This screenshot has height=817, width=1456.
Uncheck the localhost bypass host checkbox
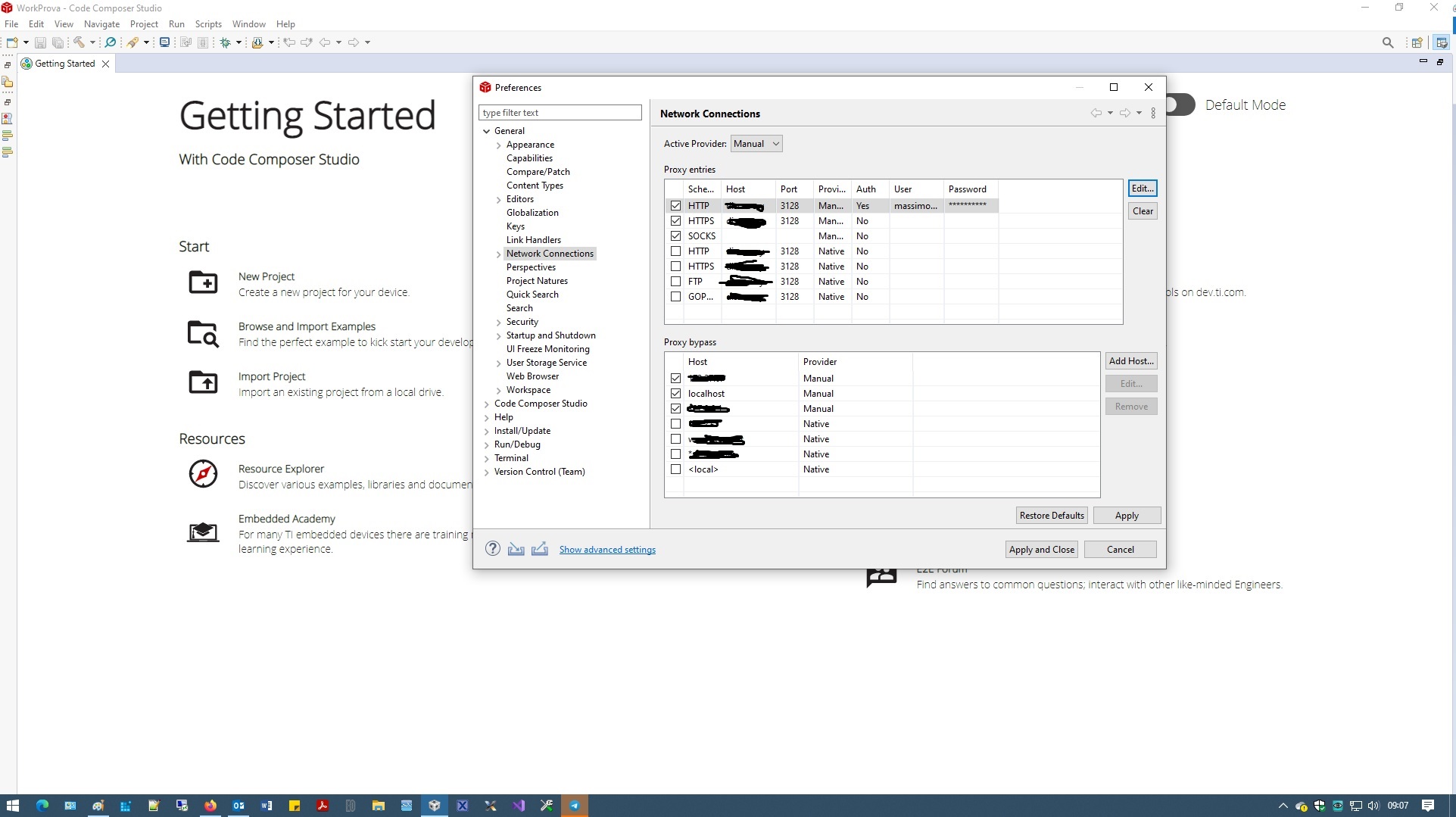pyautogui.click(x=676, y=394)
